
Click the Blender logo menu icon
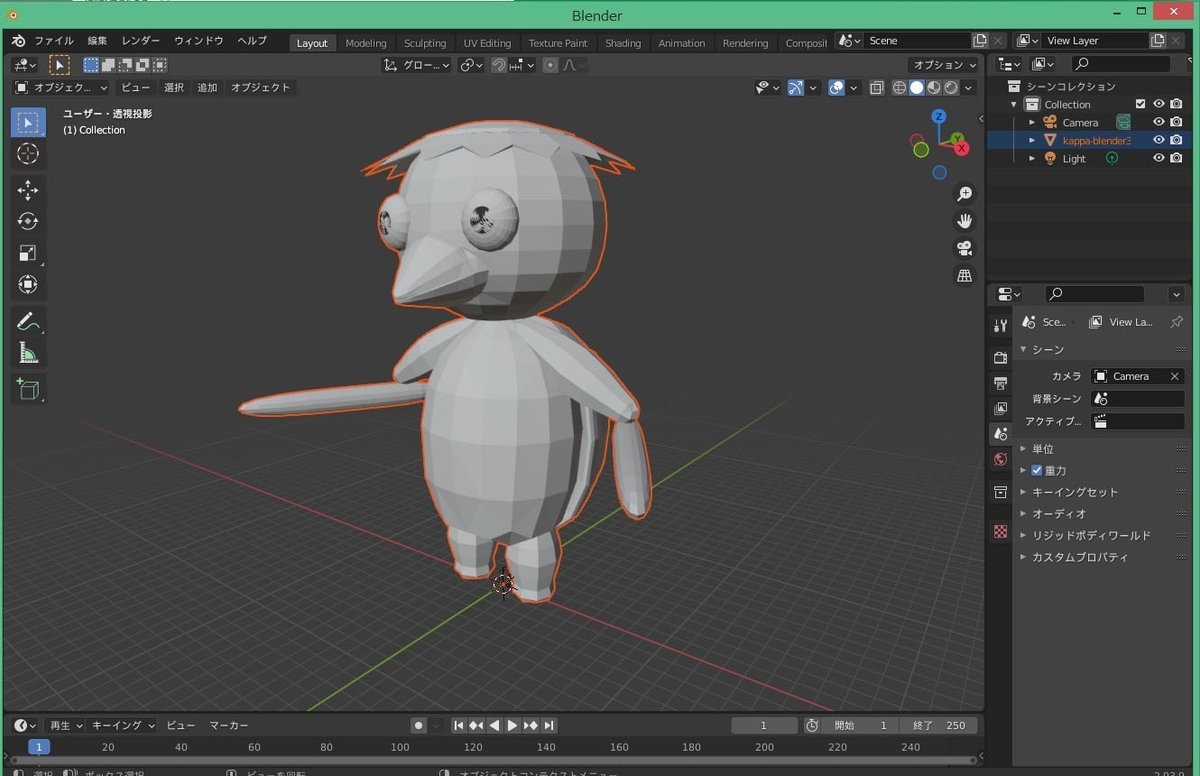coord(18,41)
